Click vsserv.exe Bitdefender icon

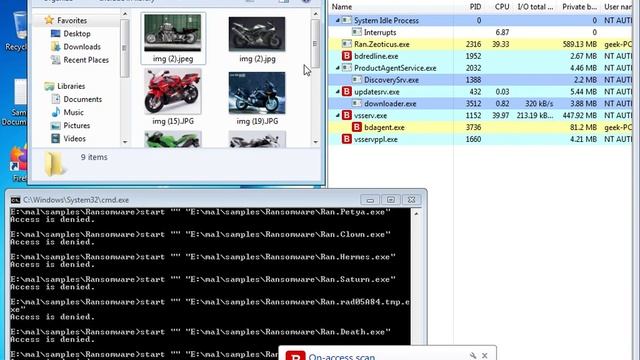click(347, 115)
